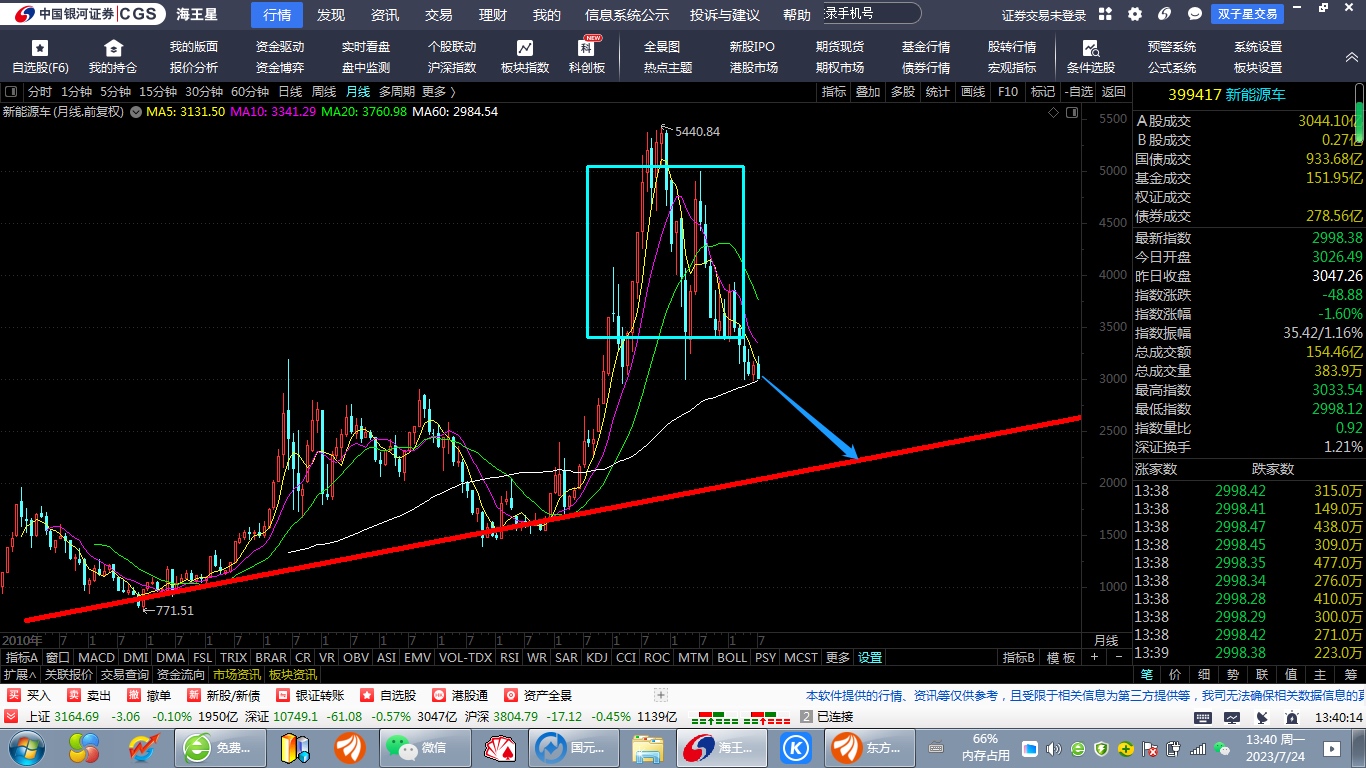Click the 卖出 sell icon
The width and height of the screenshot is (1366, 768).
coord(74,695)
